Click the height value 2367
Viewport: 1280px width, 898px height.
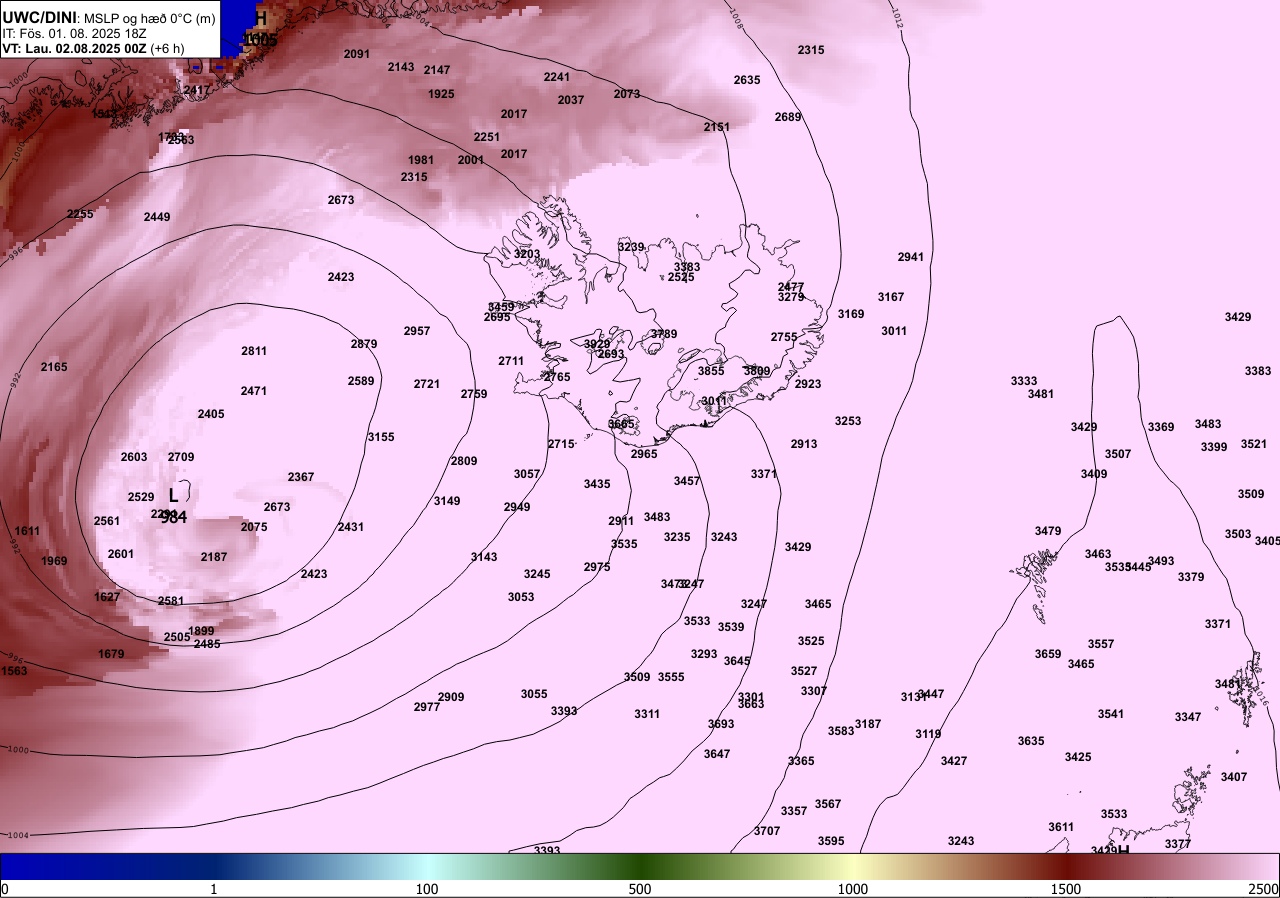[x=301, y=477]
